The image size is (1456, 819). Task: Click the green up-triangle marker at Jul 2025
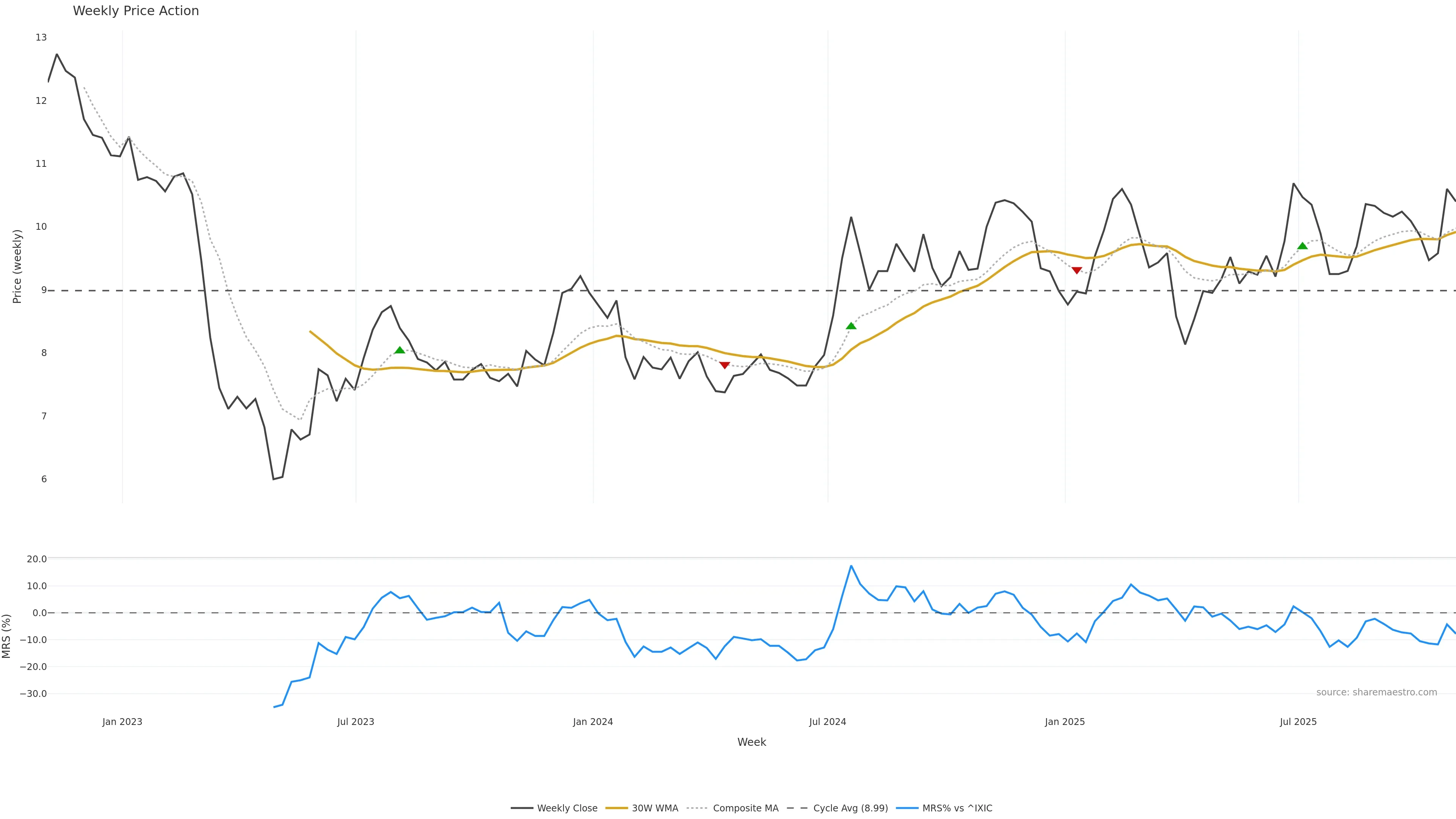coord(1302,246)
